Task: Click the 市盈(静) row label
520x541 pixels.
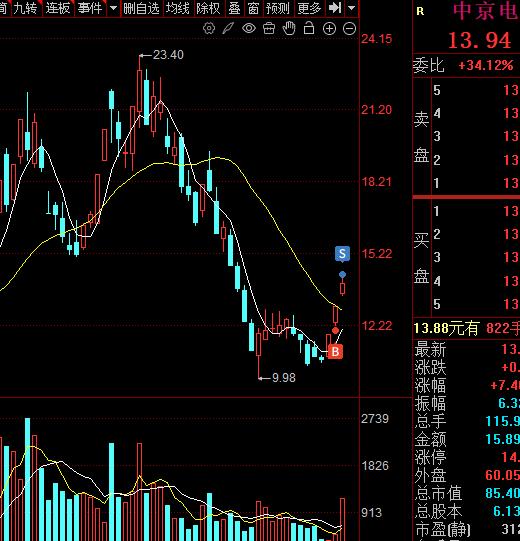Action: (443, 530)
